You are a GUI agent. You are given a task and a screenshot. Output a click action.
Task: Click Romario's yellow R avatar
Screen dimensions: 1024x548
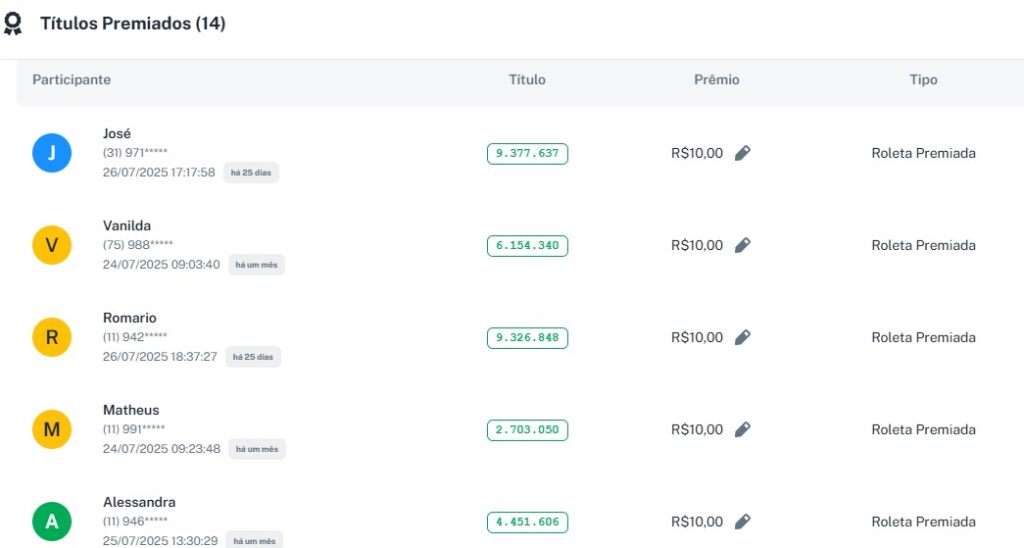click(x=52, y=337)
